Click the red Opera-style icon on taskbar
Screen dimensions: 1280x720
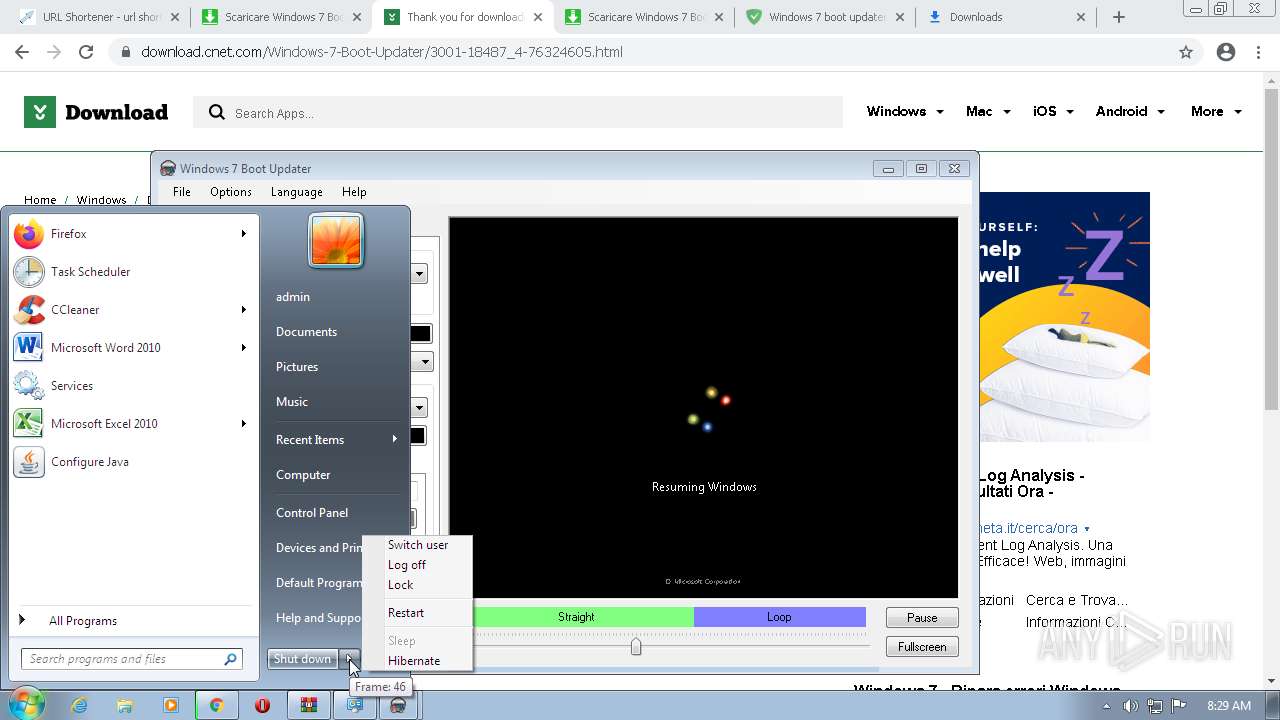click(x=262, y=705)
